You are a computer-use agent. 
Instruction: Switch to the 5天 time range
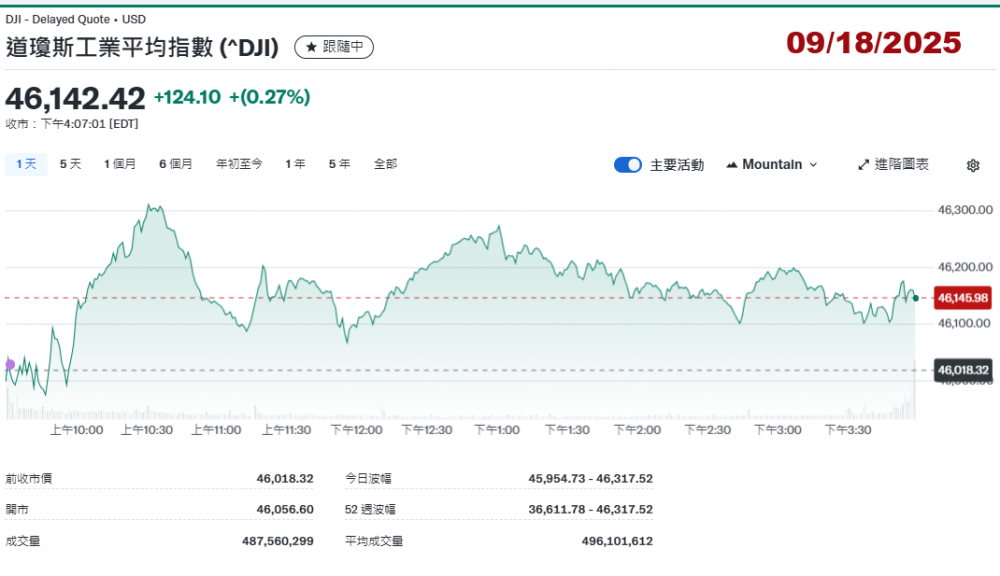click(x=70, y=164)
